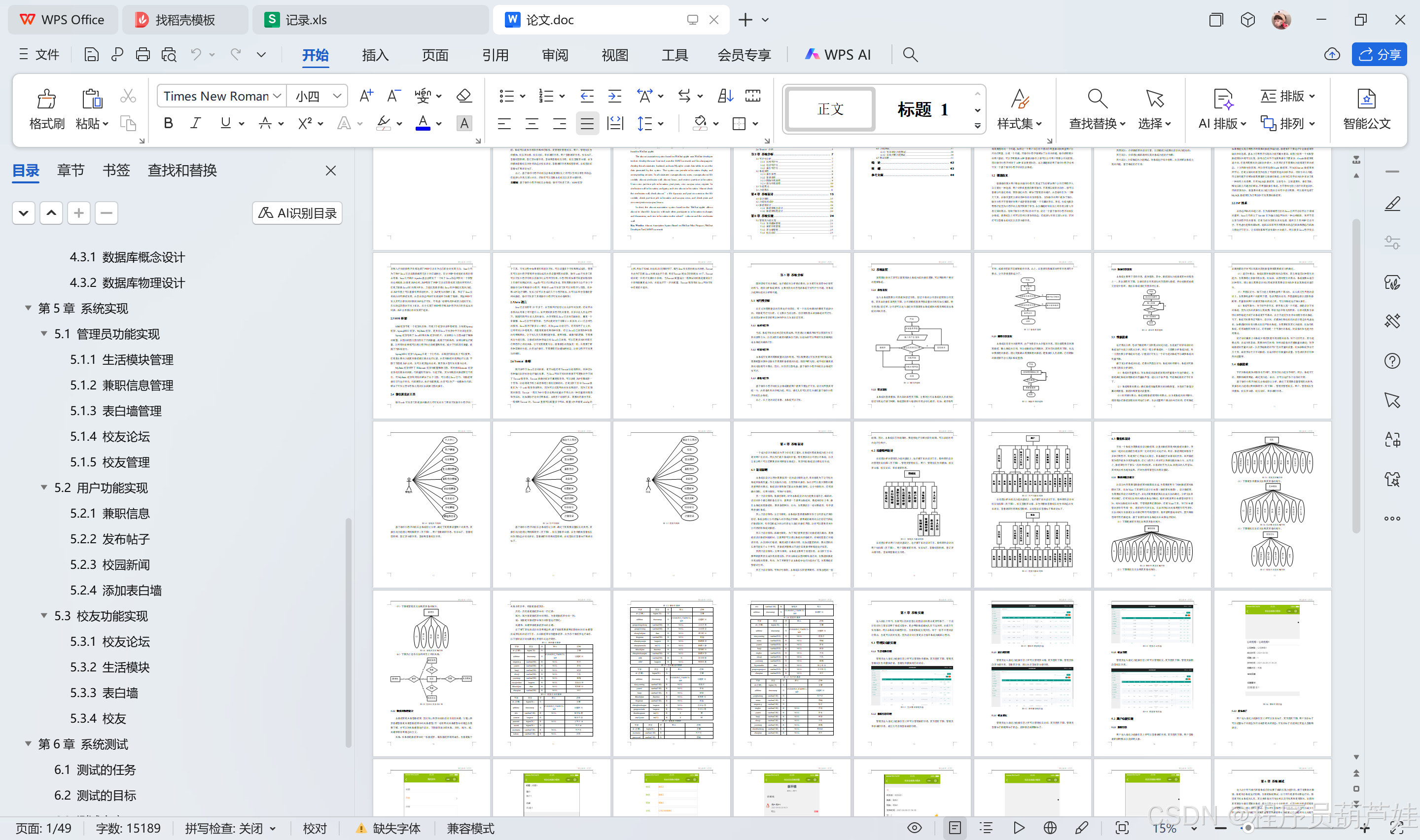
Task: Click the eye reading mode status icon
Action: tap(915, 828)
